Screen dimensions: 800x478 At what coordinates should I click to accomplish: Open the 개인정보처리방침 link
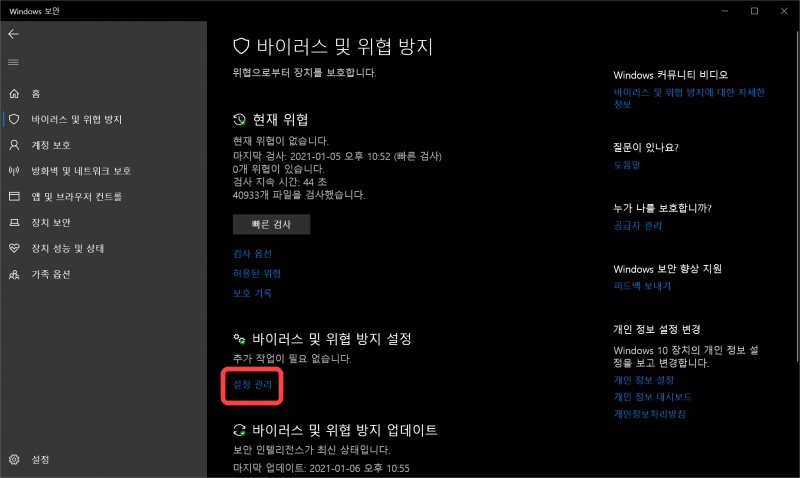[x=649, y=414]
